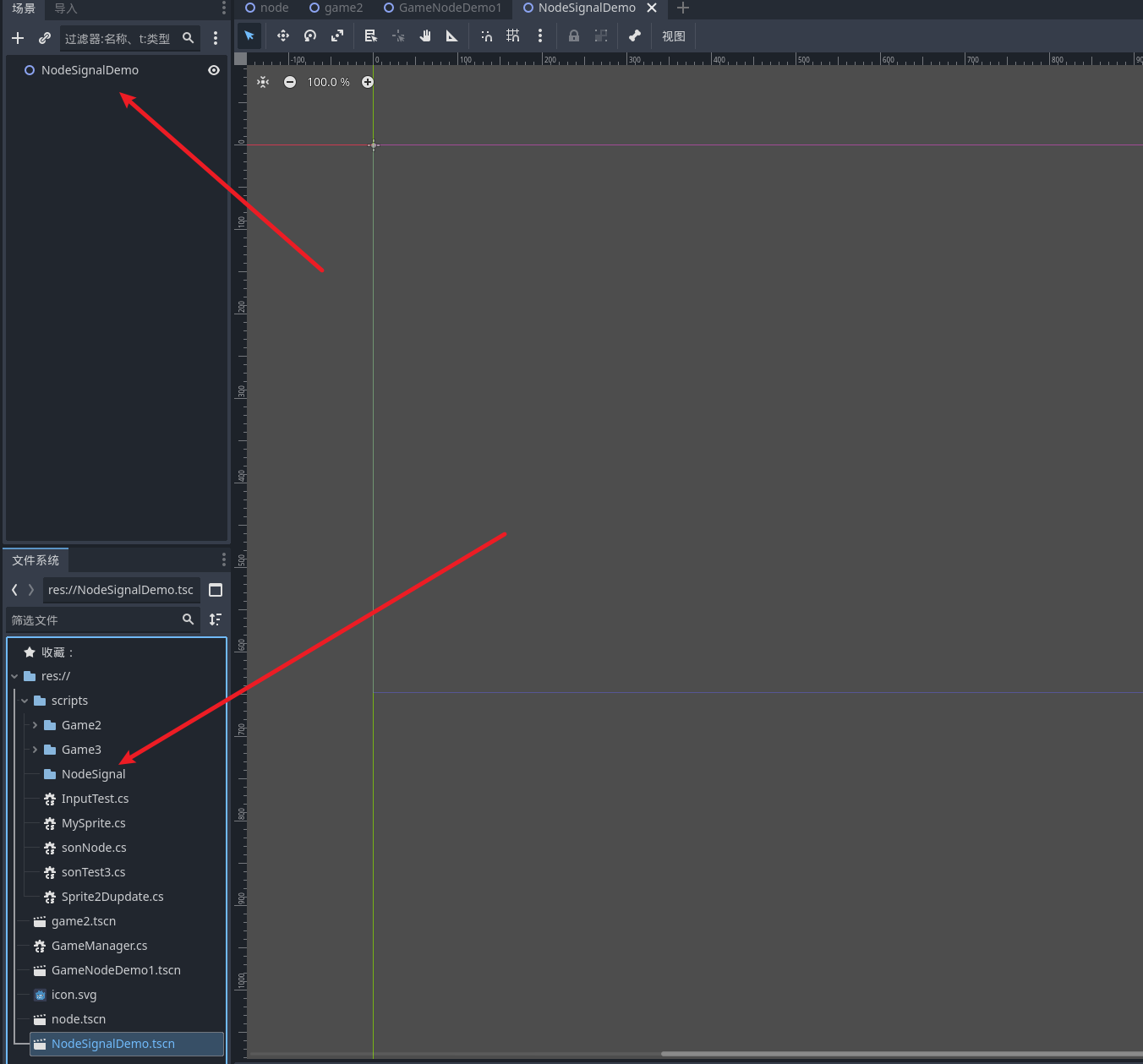Screen dimensions: 1143x1064
Task: Select the pivot point tool
Action: [x=398, y=35]
